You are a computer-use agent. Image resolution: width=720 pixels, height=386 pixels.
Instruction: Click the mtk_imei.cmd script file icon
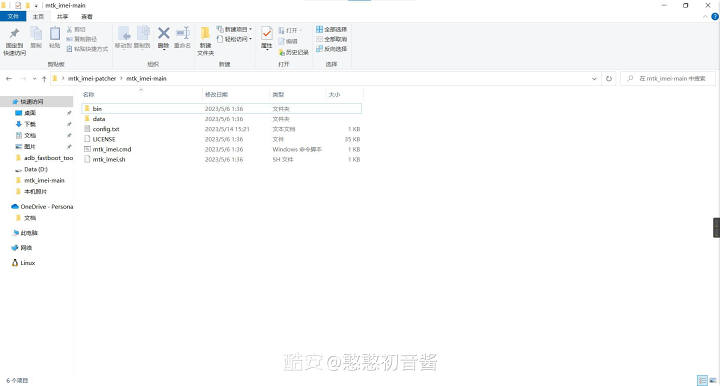click(87, 149)
